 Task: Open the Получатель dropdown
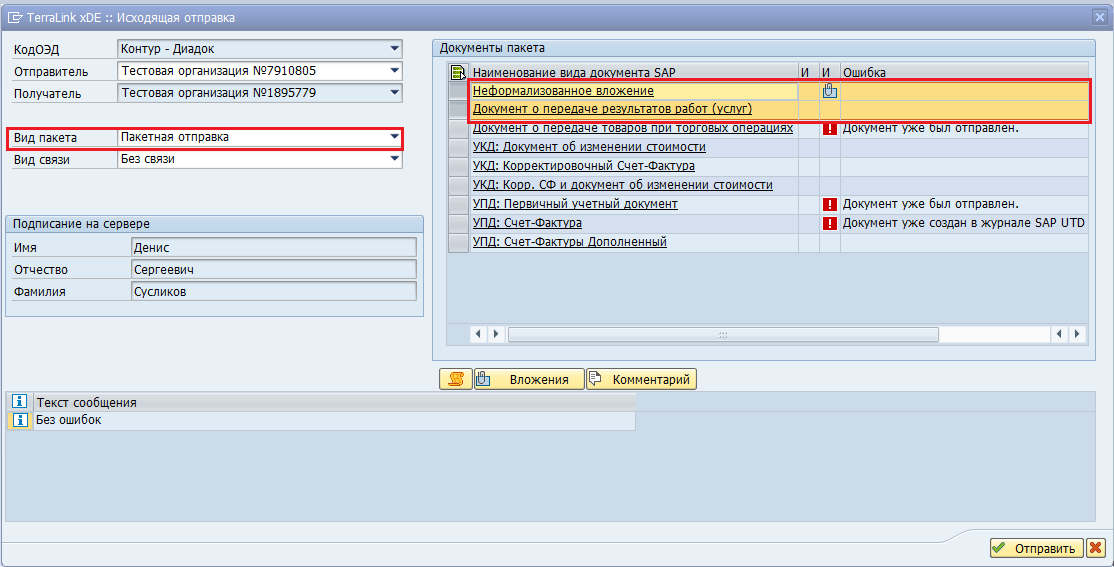[x=394, y=93]
